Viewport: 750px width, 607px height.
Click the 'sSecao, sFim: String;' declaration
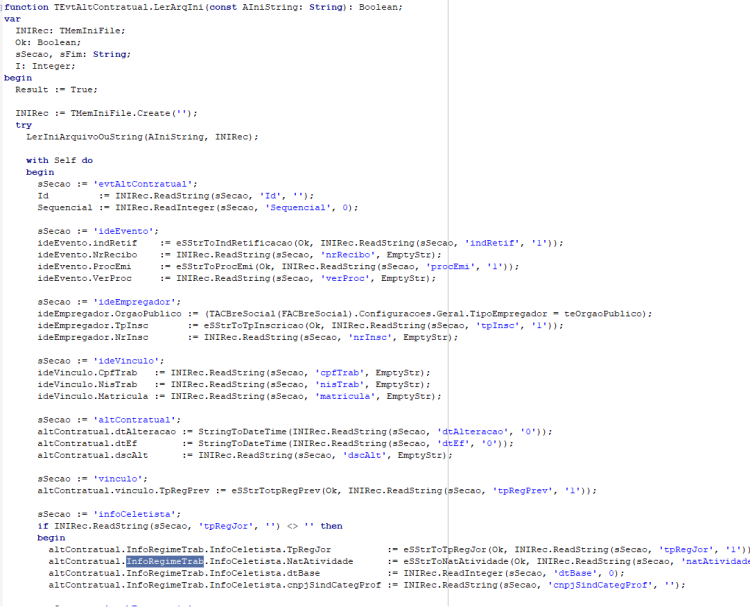coord(73,54)
